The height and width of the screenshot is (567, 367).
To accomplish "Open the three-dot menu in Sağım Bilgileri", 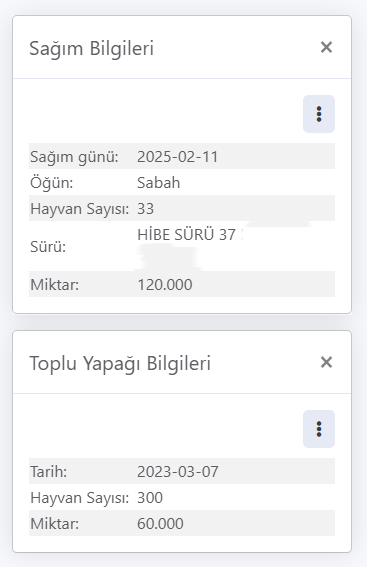I will pos(319,114).
